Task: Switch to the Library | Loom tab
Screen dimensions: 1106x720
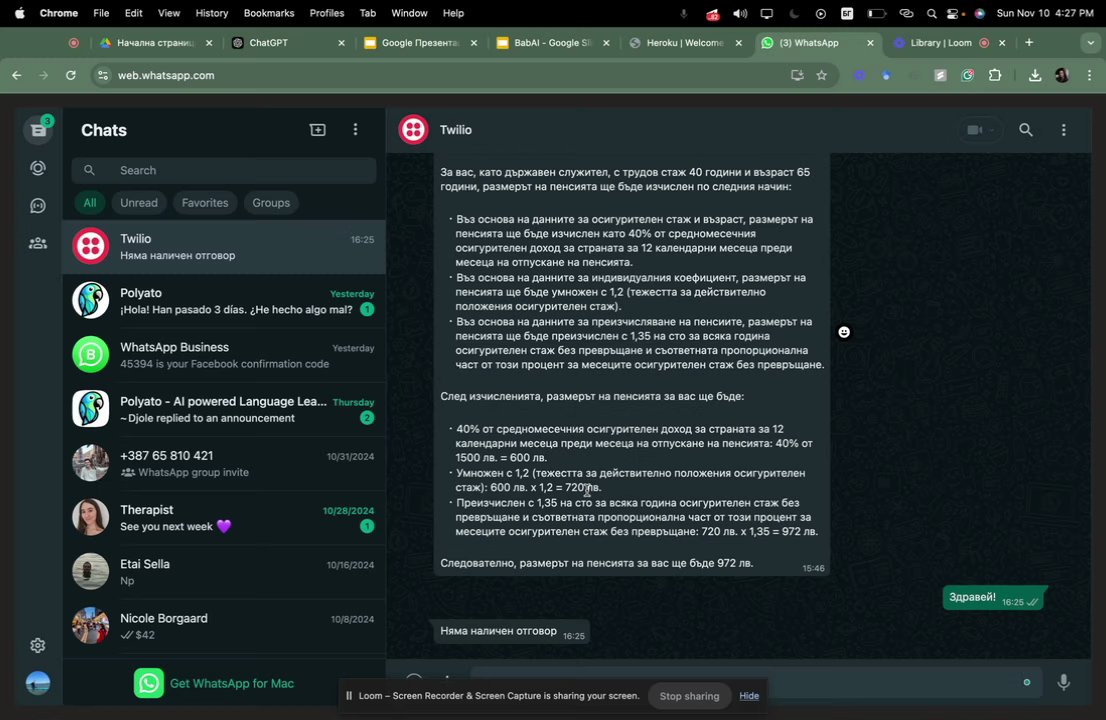Action: (949, 43)
